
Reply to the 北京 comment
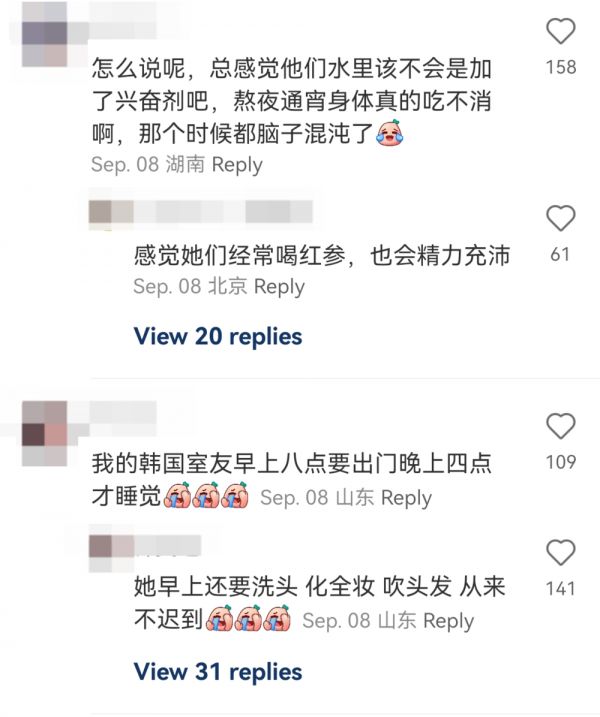pyautogui.click(x=279, y=287)
